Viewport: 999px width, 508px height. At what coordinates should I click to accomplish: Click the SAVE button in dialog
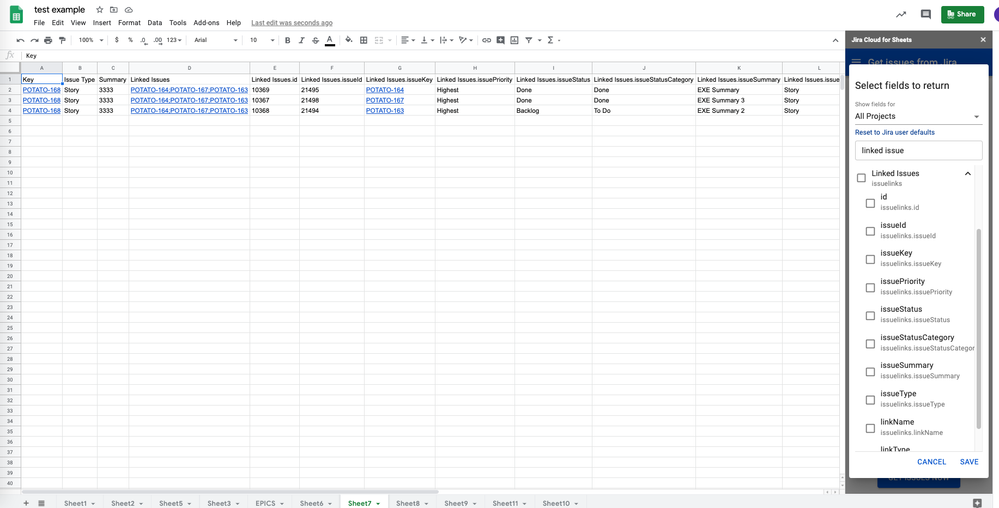tap(969, 461)
